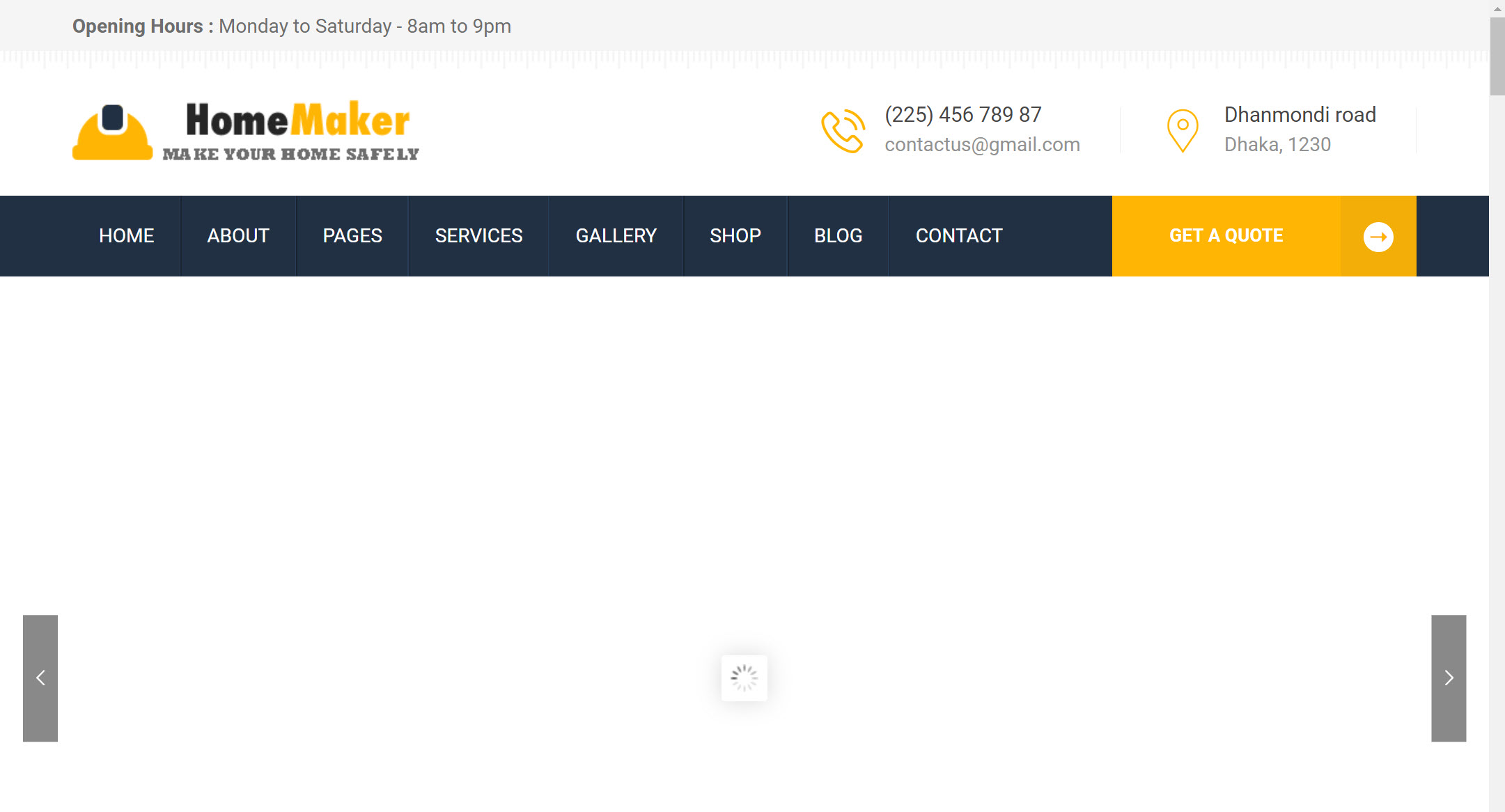The width and height of the screenshot is (1505, 812).
Task: Click the map pin location icon
Action: pos(1182,131)
